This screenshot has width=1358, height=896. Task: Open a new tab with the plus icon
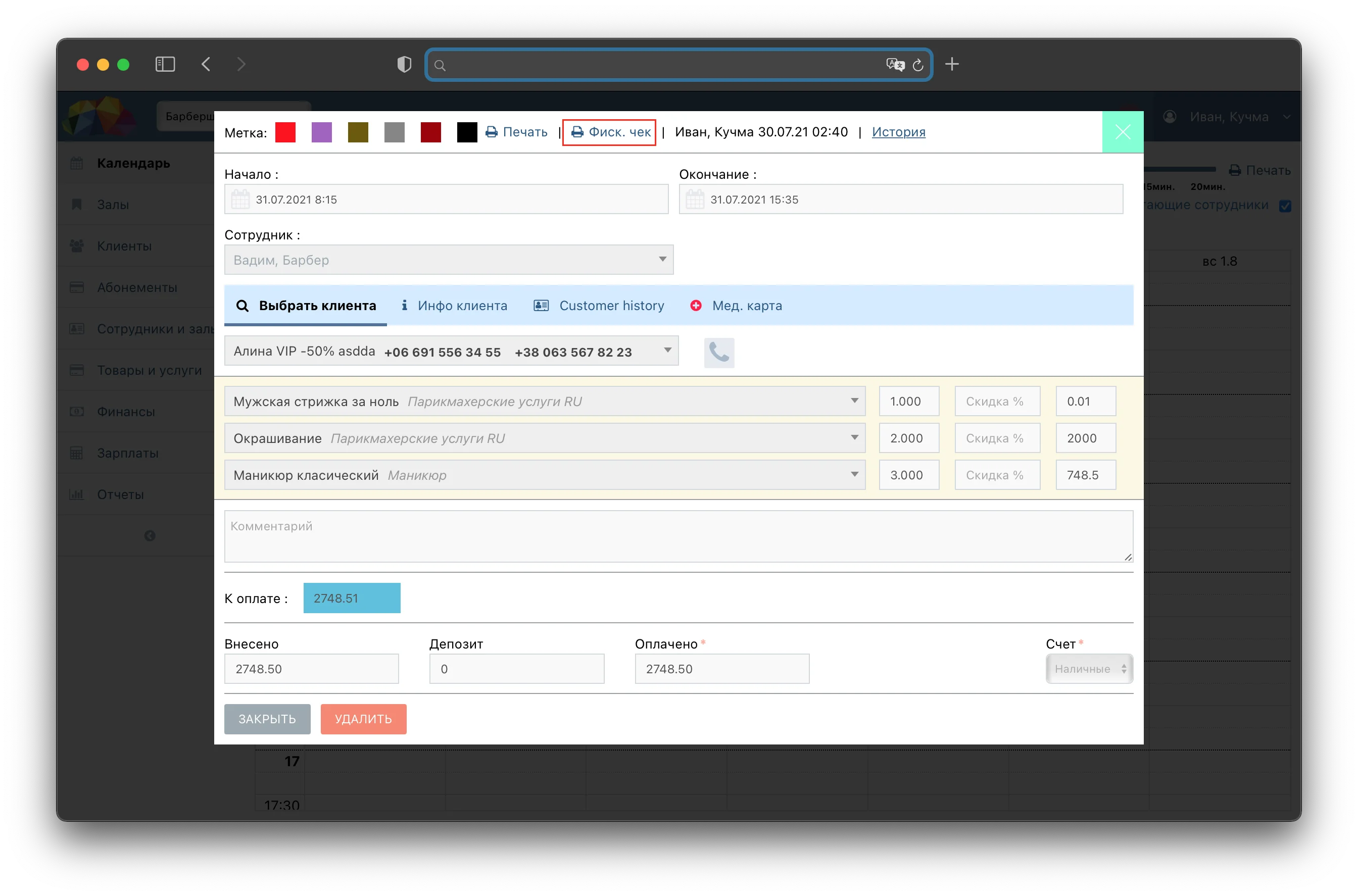952,64
